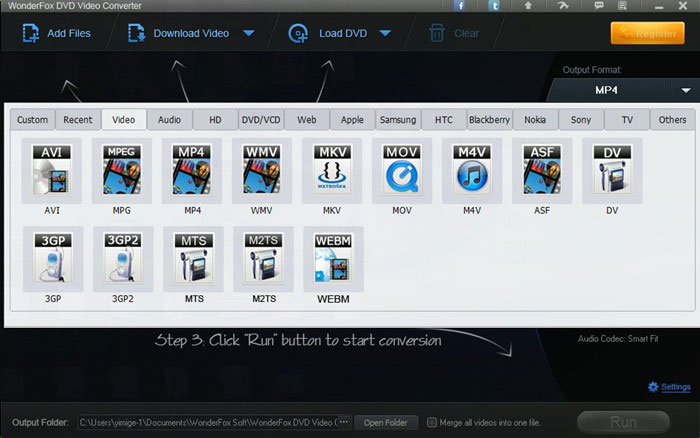
Task: Click the Open Folder button
Action: (x=386, y=422)
